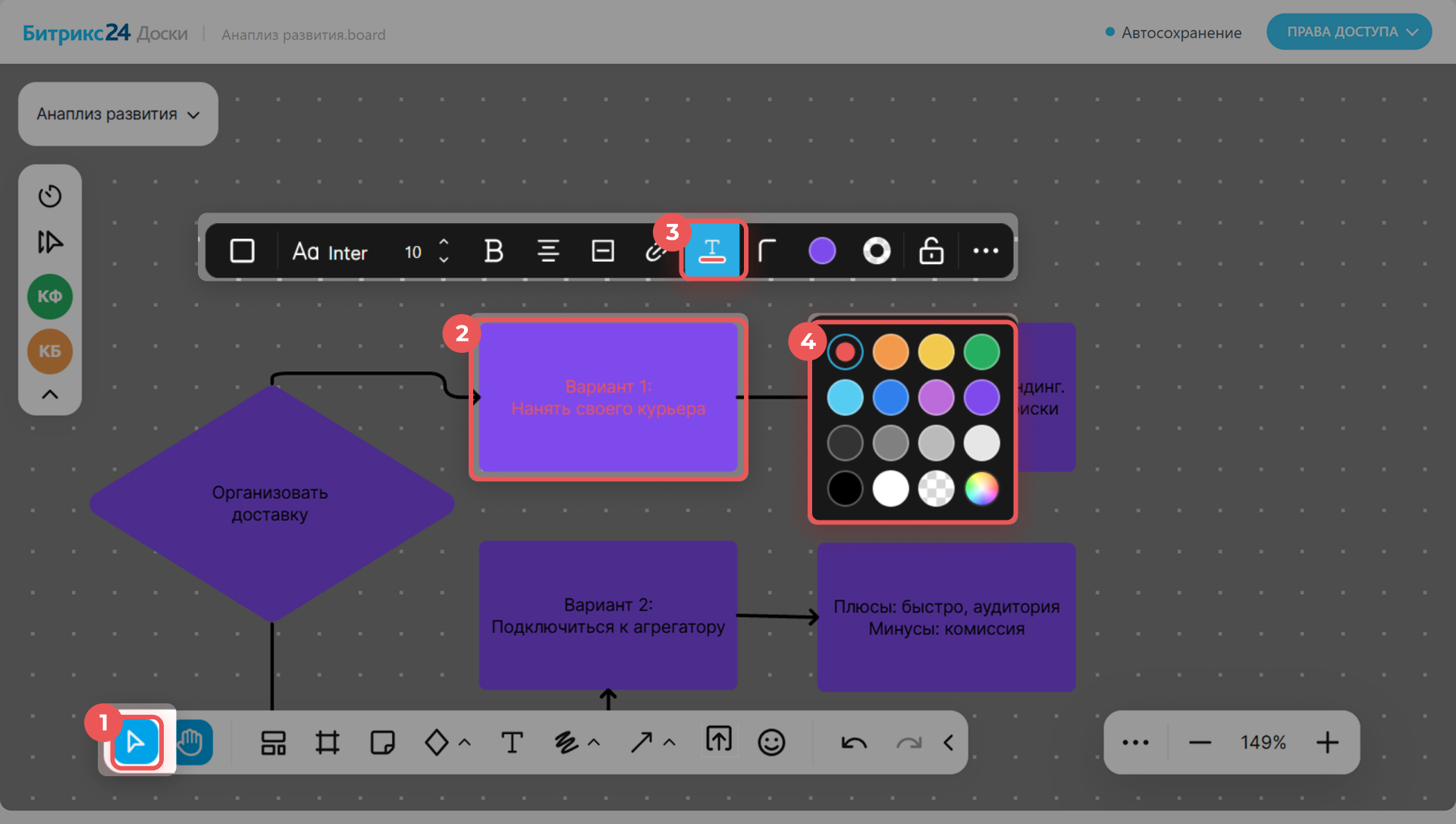Zoom in with the plus button

point(1327,742)
